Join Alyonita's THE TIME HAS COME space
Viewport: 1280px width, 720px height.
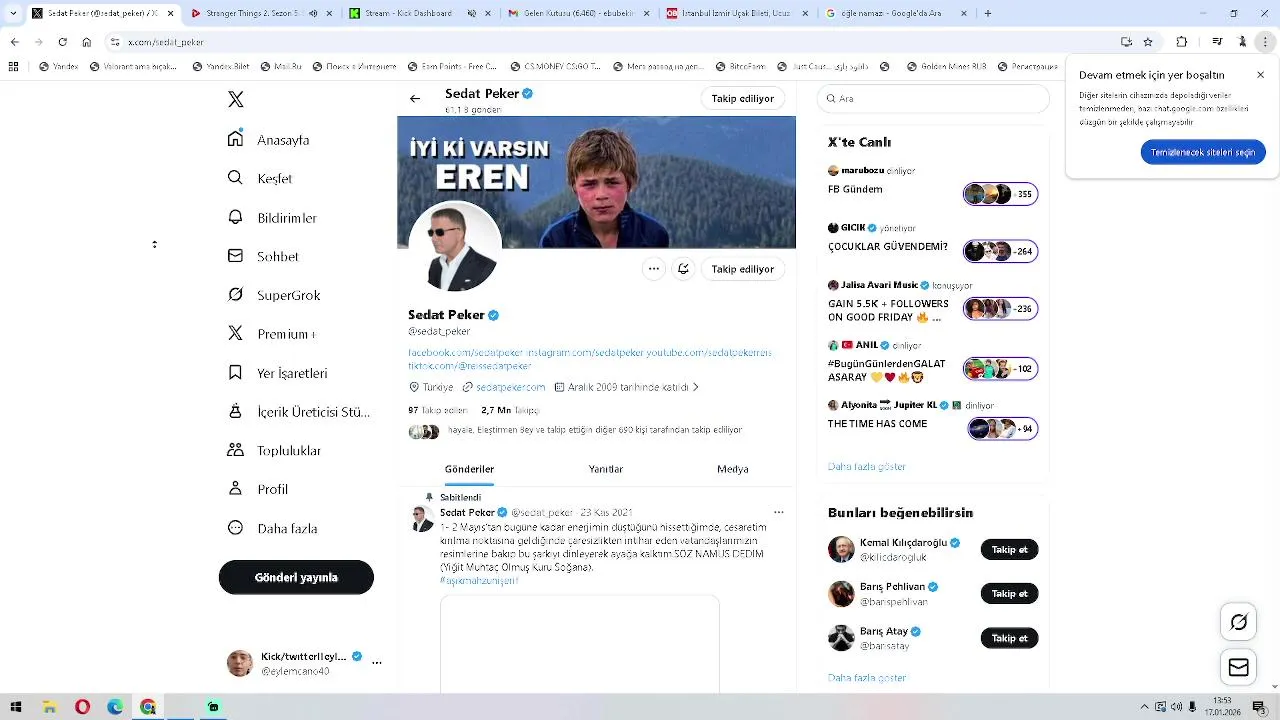pyautogui.click(x=1004, y=429)
